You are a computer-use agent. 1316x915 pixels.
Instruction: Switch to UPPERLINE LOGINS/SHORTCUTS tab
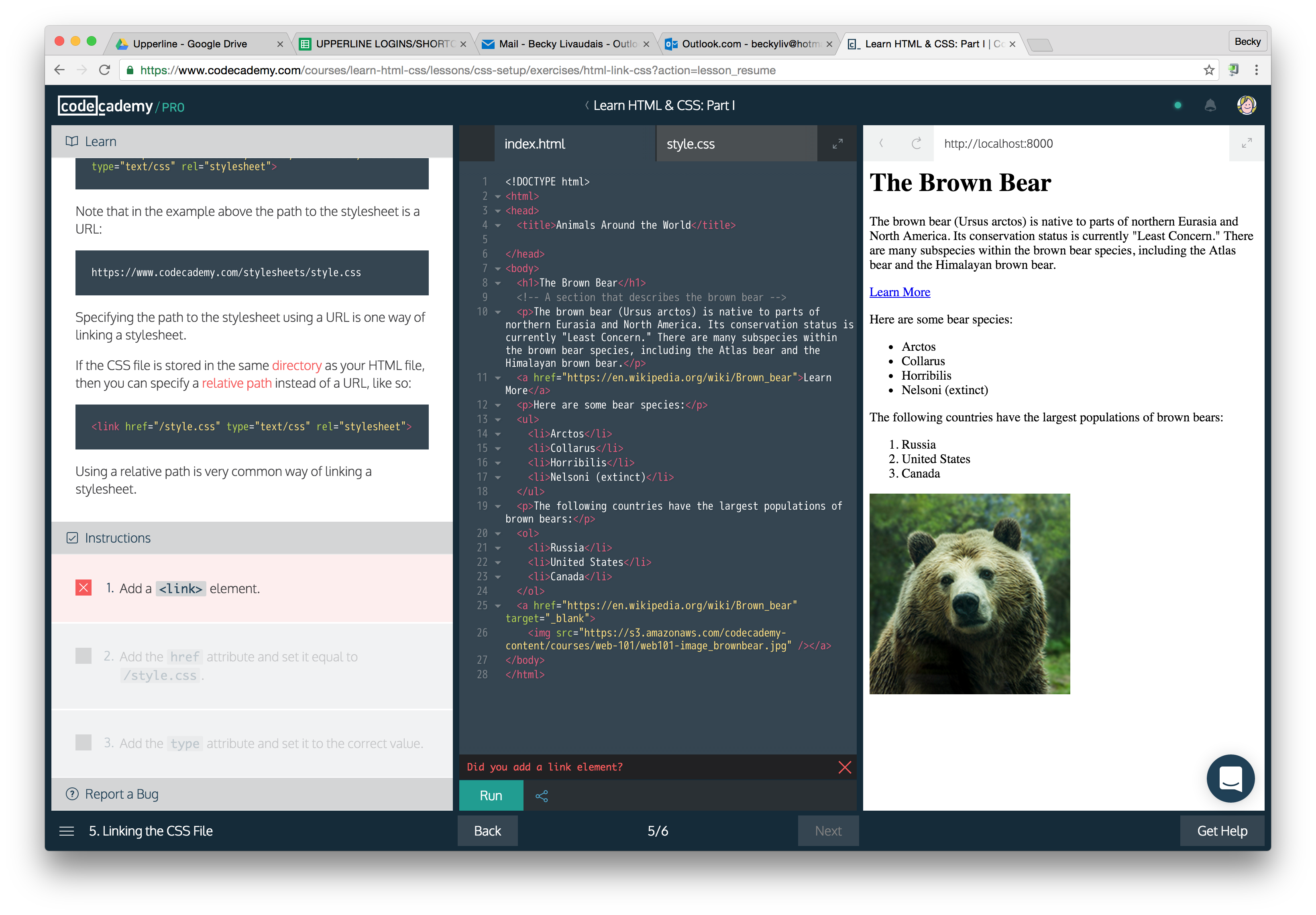click(x=382, y=44)
